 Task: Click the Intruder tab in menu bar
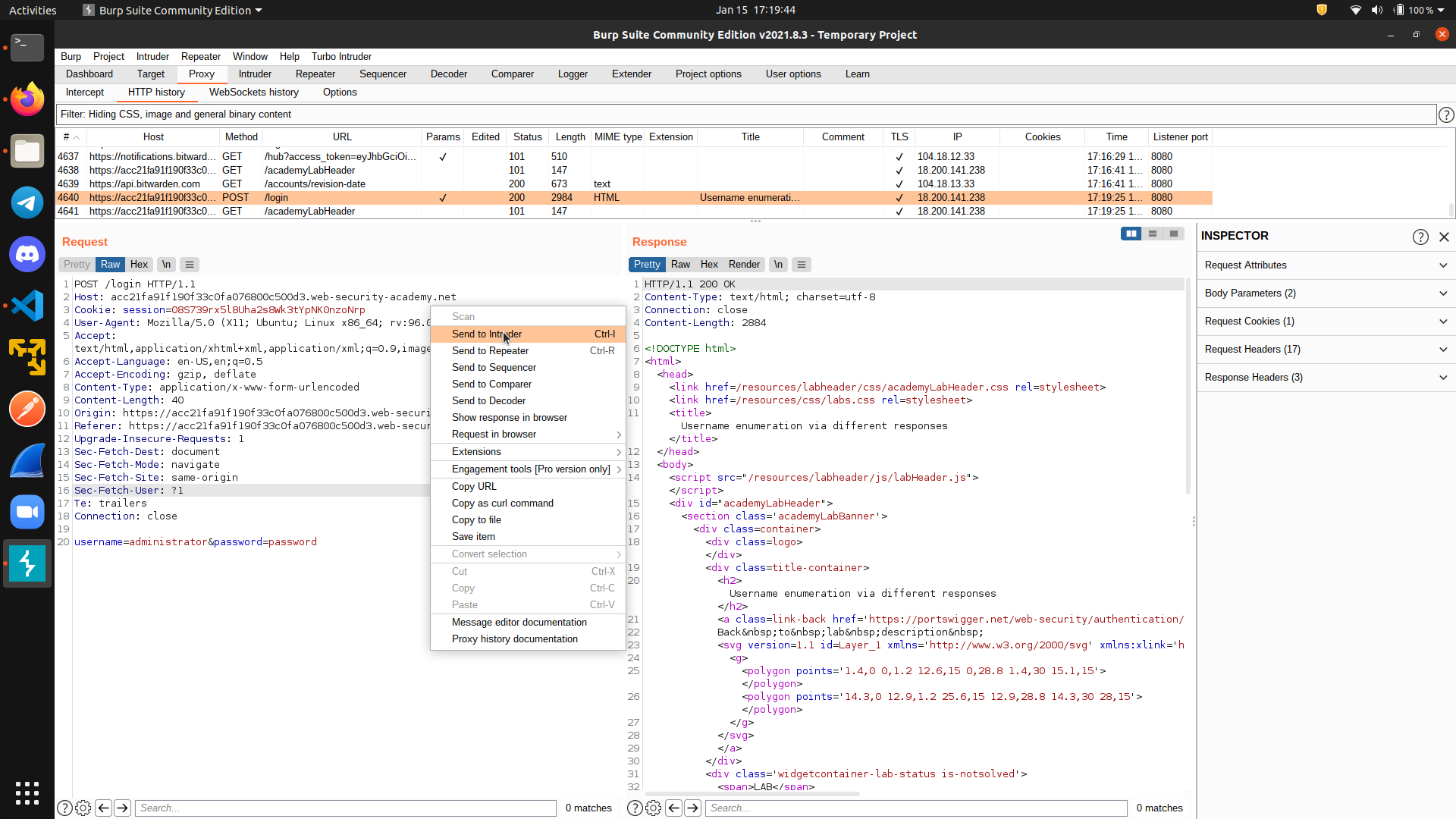coord(153,56)
